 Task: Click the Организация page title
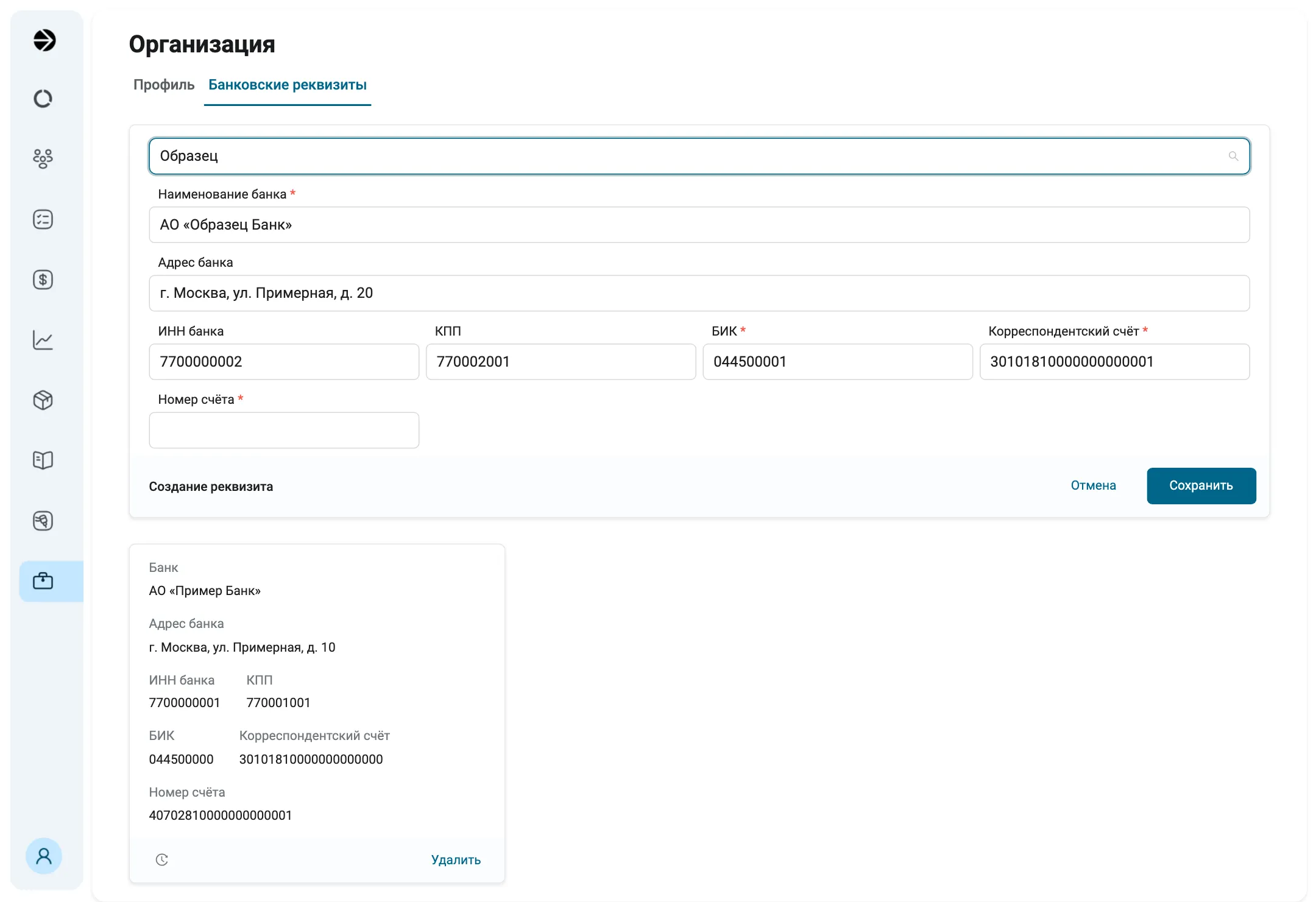(x=202, y=44)
